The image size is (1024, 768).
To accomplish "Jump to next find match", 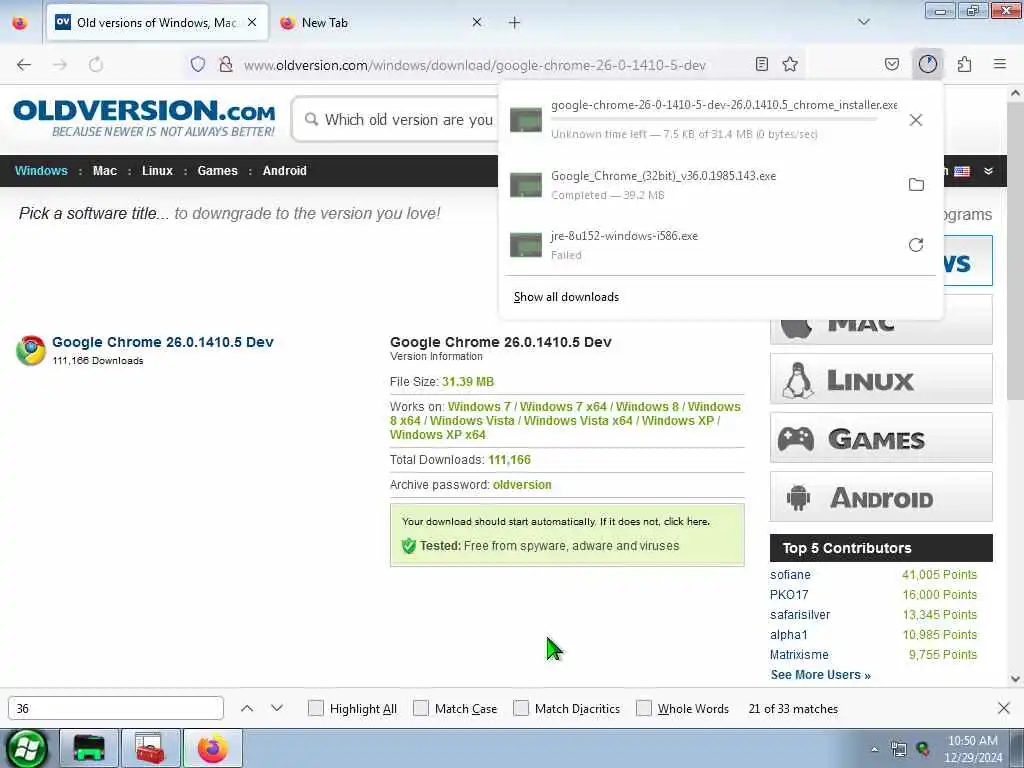I will (277, 708).
